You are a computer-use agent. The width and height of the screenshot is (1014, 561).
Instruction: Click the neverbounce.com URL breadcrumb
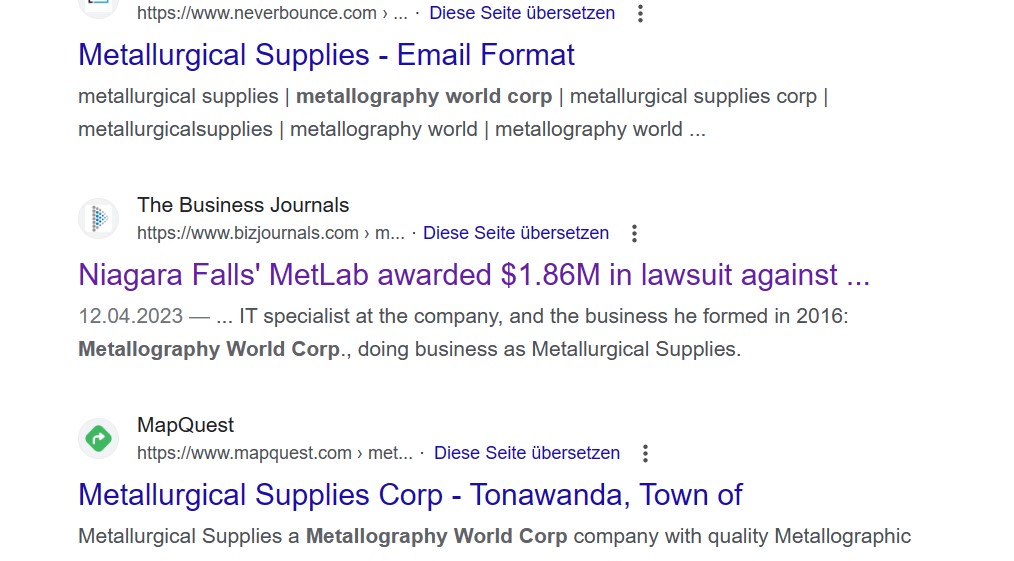(x=272, y=13)
